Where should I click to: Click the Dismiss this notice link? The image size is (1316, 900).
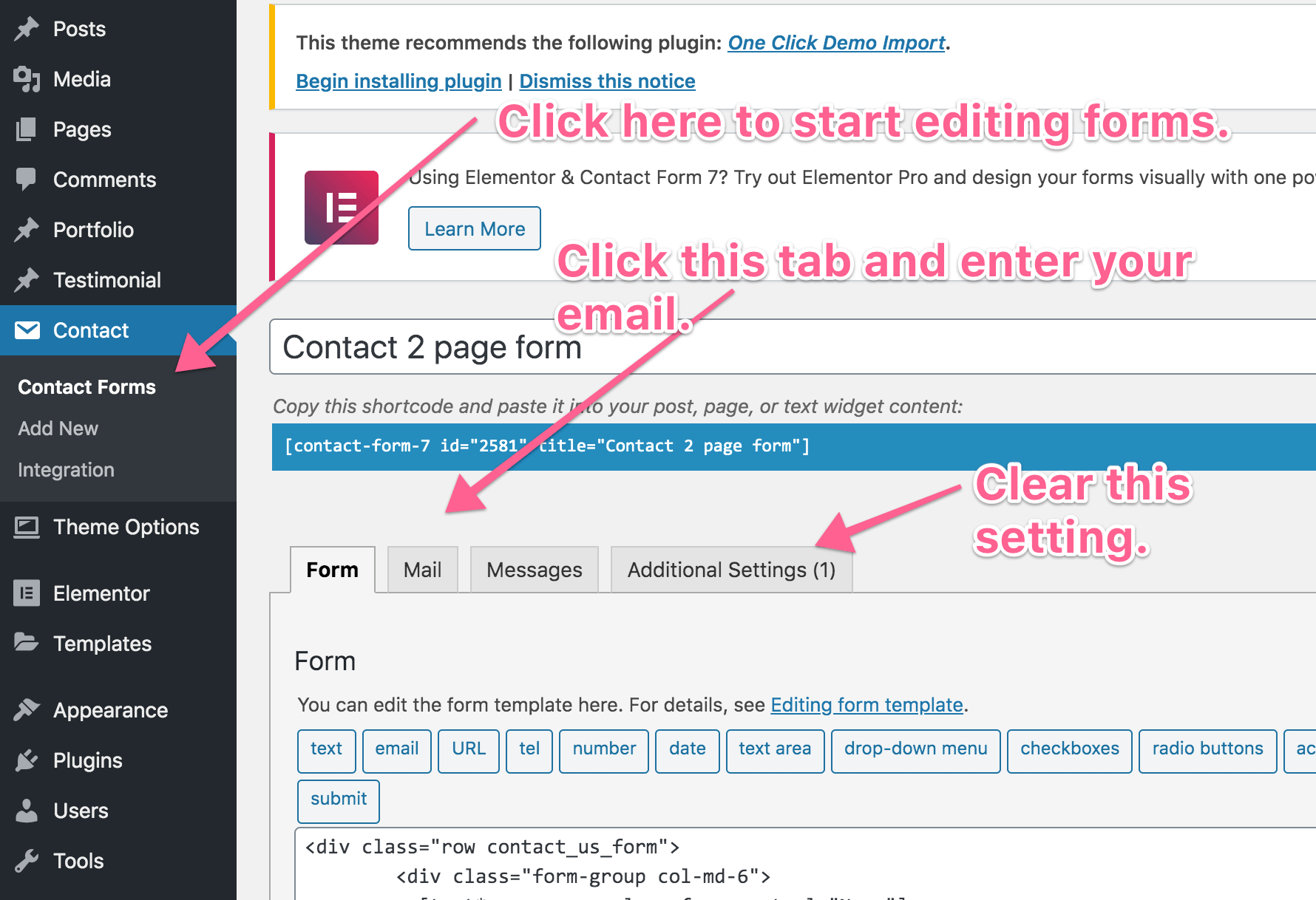tap(607, 81)
